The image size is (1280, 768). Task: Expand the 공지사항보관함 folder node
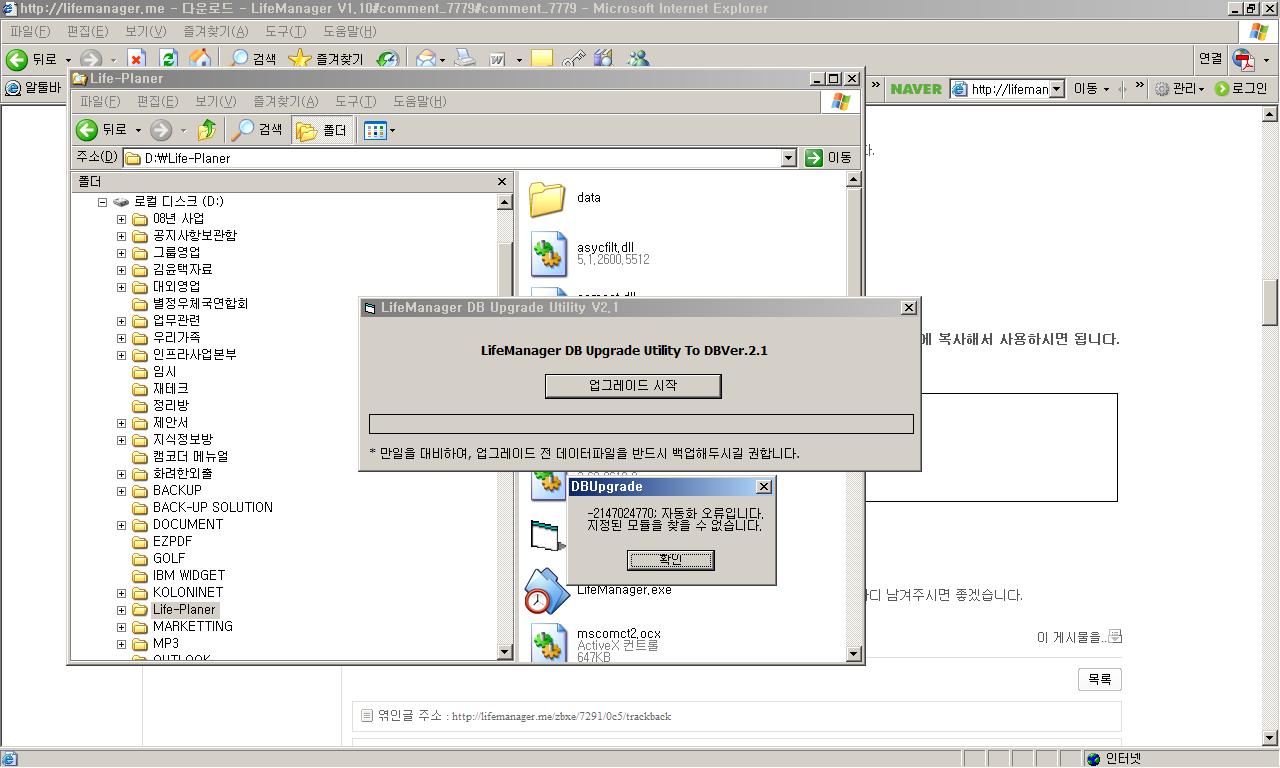point(121,236)
